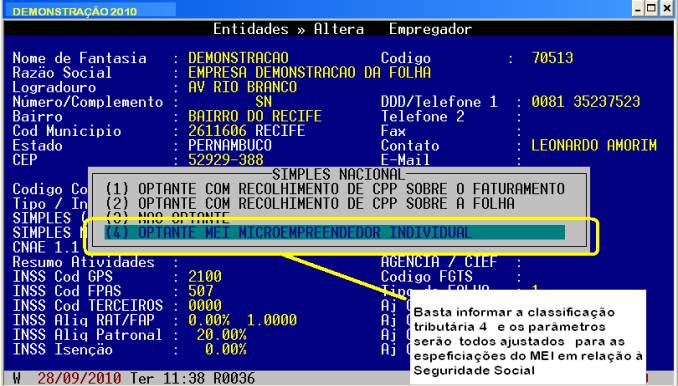
Task: Click the INSS Cod GPS value 2100
Action: click(x=205, y=276)
